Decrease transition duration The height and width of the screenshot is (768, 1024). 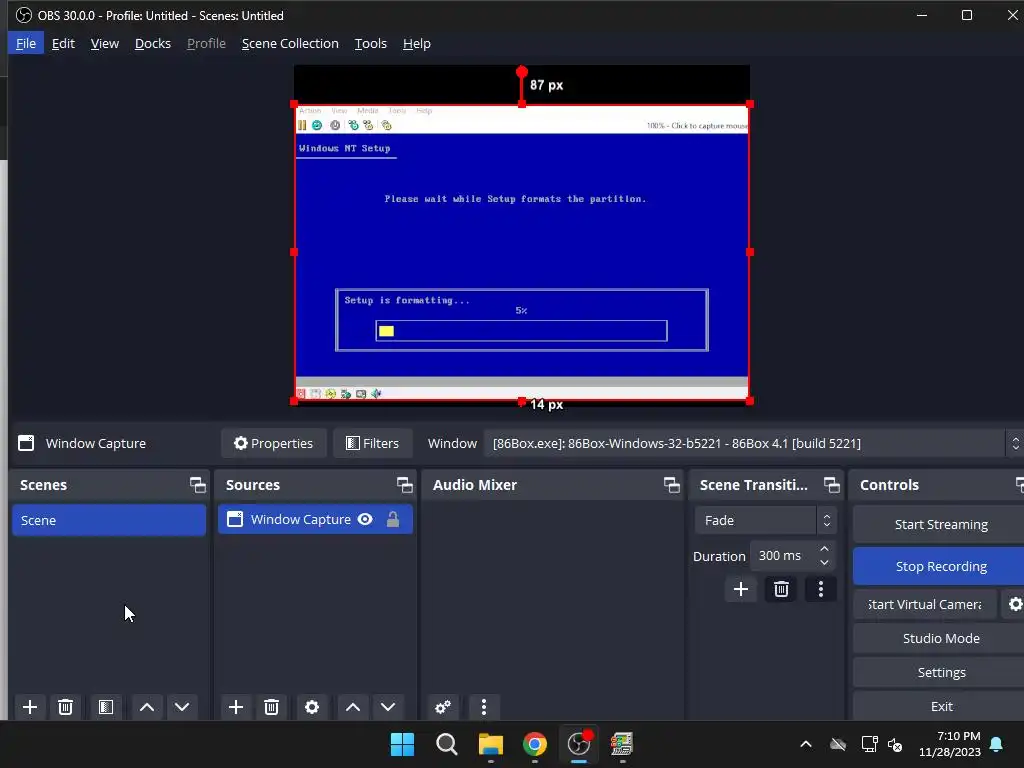click(824, 563)
